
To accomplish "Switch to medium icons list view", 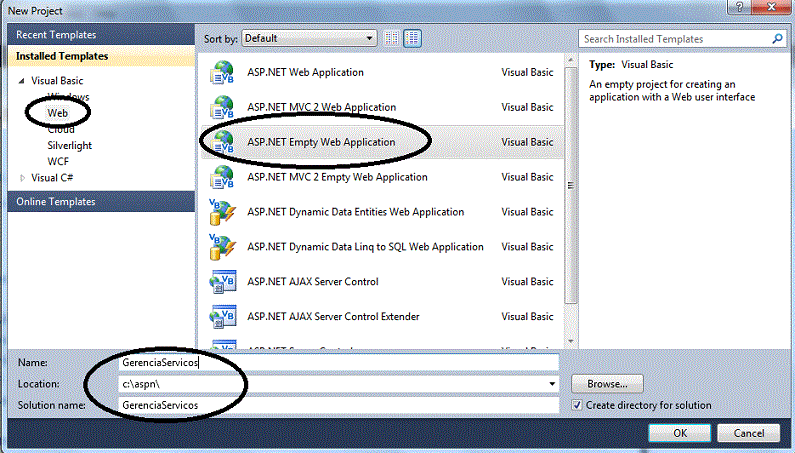I will (x=412, y=39).
